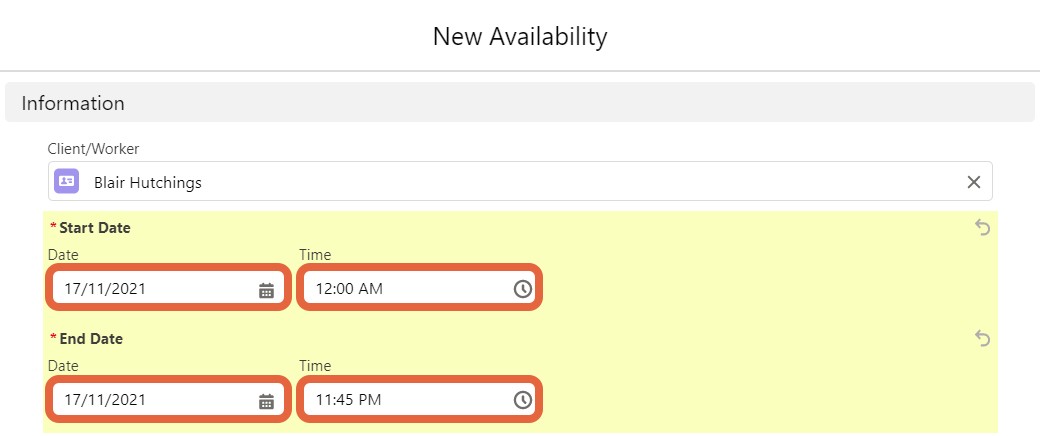Open the 11:45 PM end time combo box
The image size is (1040, 436).
(x=419, y=400)
